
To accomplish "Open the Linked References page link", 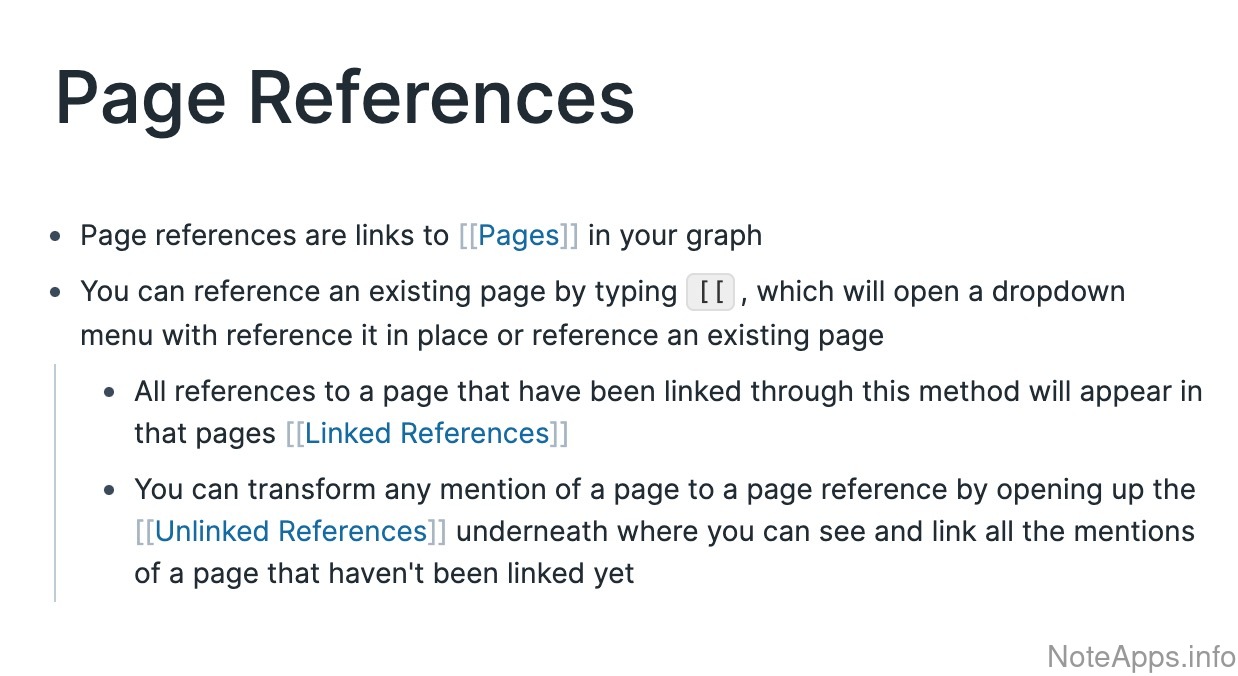I will coord(428,434).
